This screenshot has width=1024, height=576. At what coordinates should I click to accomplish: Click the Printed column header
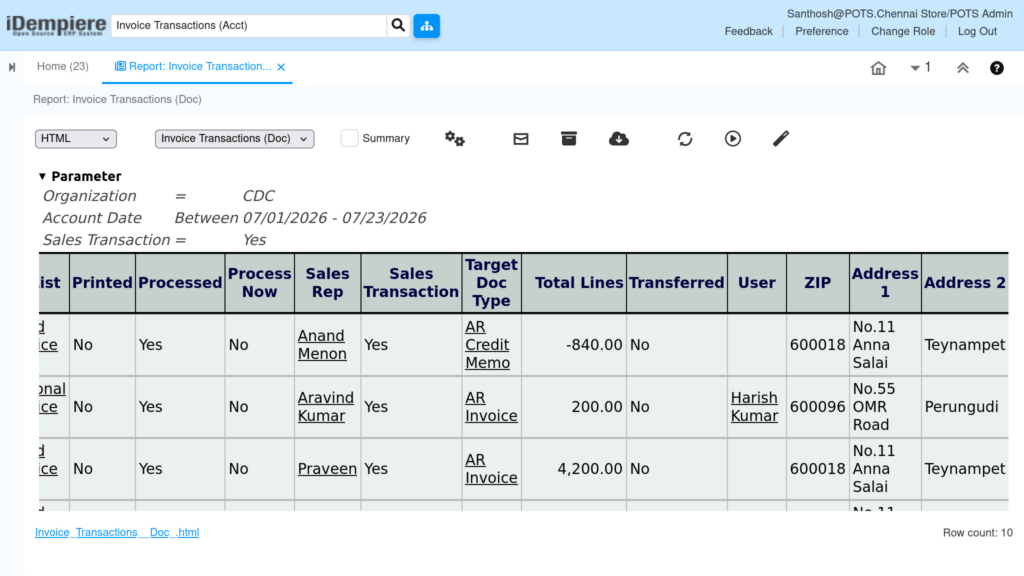click(x=103, y=283)
